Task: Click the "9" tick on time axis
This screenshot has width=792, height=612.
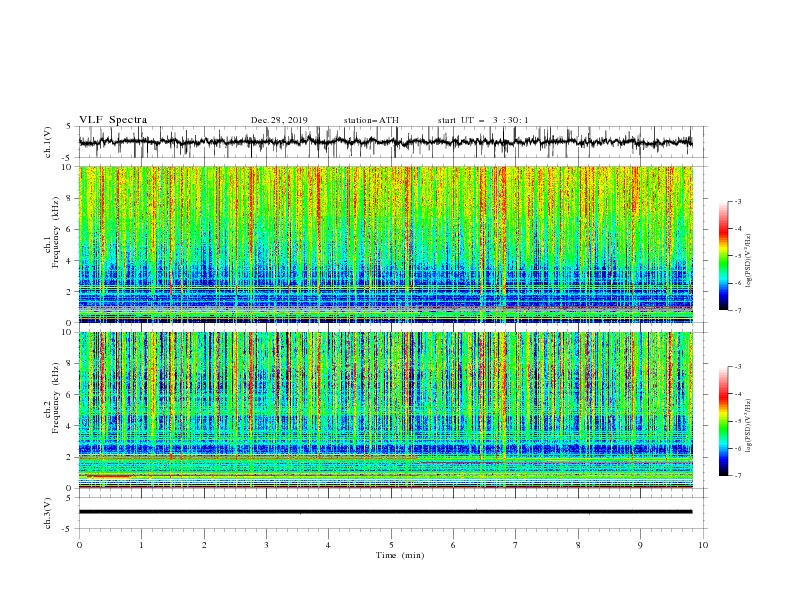Action: click(x=640, y=545)
